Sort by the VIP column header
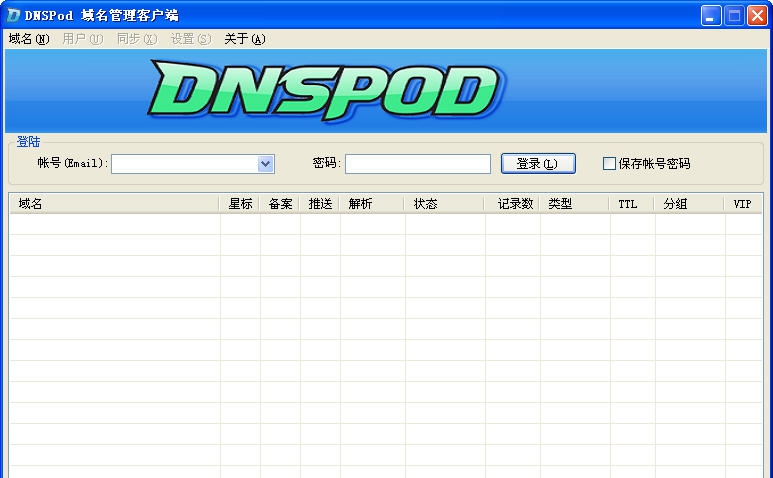Screen dimensions: 773x478 point(743,204)
